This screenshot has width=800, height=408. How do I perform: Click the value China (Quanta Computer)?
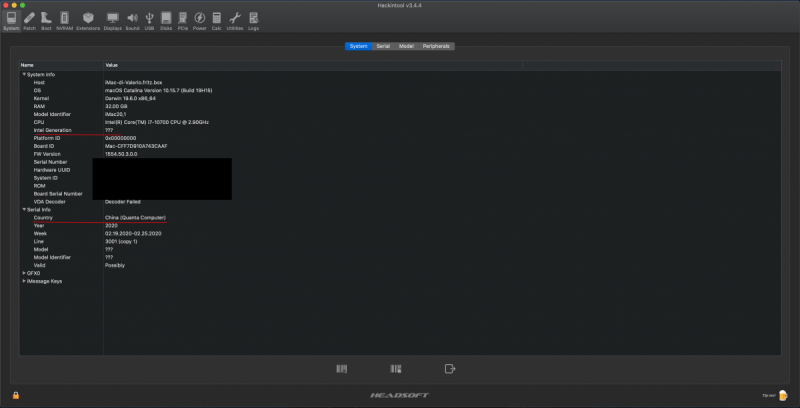click(135, 218)
